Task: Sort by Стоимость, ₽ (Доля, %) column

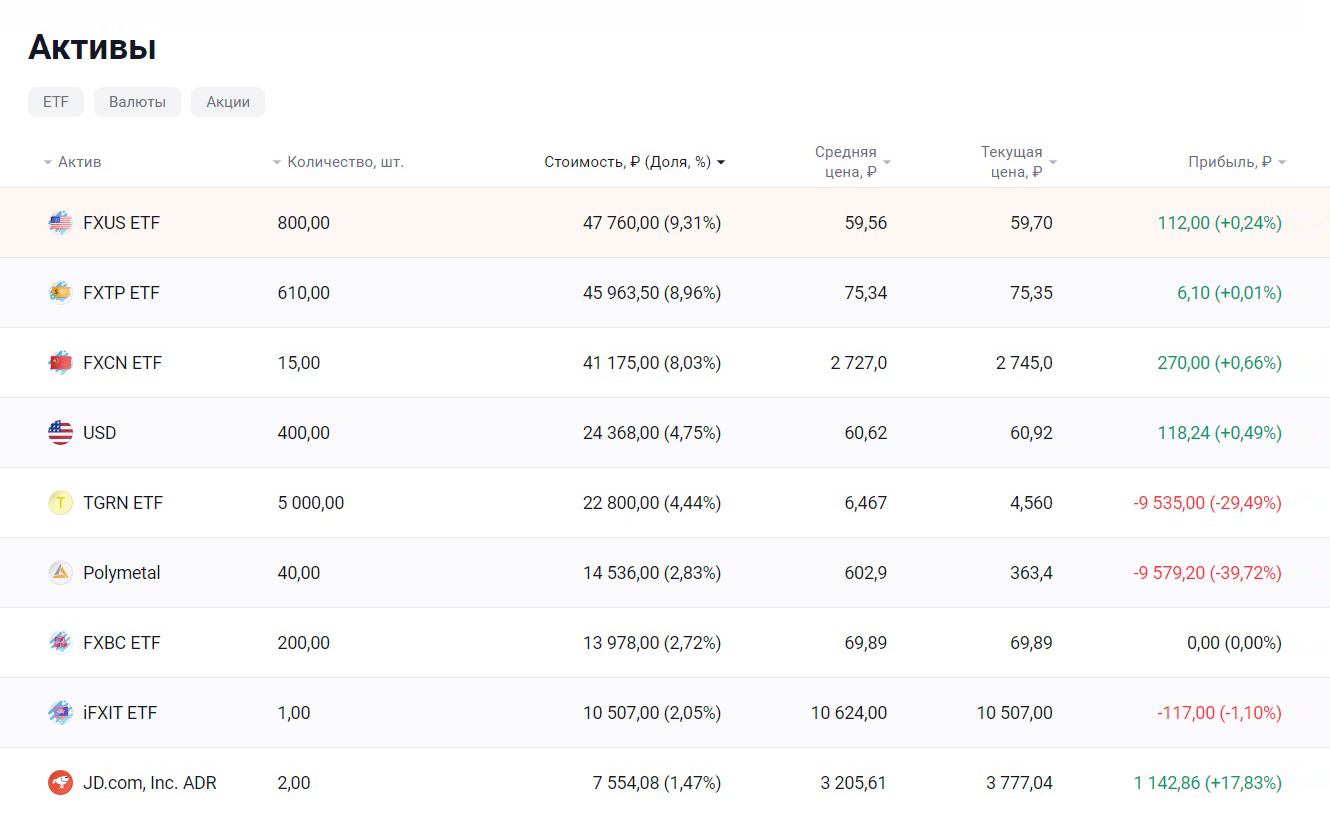Action: click(635, 162)
